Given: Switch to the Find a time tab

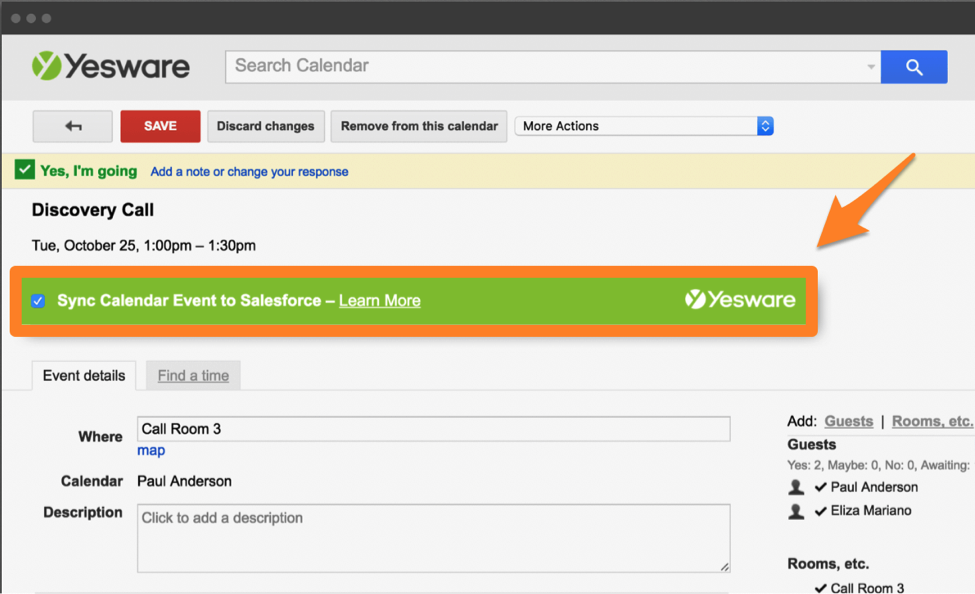Looking at the screenshot, I should click(192, 375).
